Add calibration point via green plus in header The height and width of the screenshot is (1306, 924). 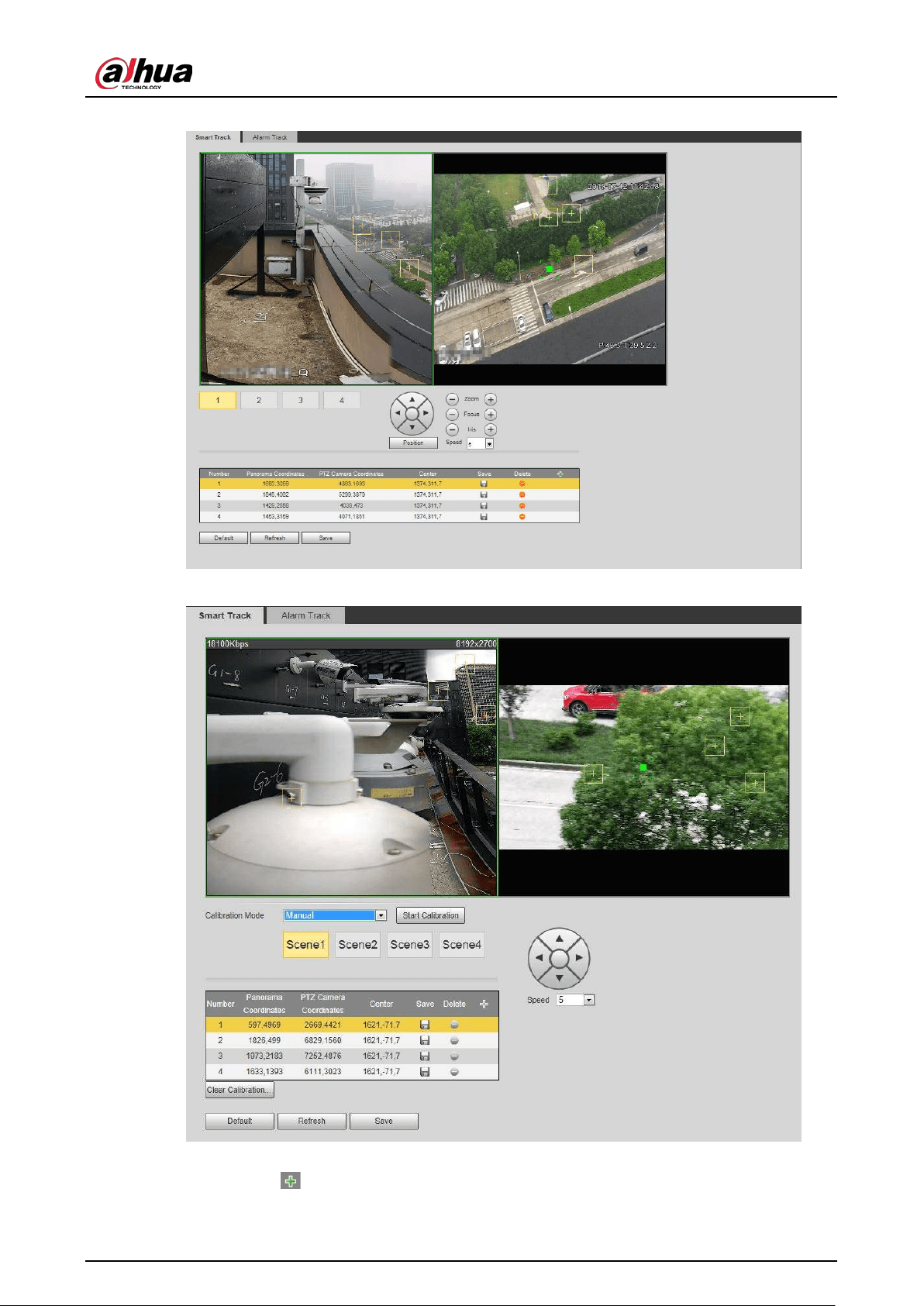pyautogui.click(x=560, y=474)
